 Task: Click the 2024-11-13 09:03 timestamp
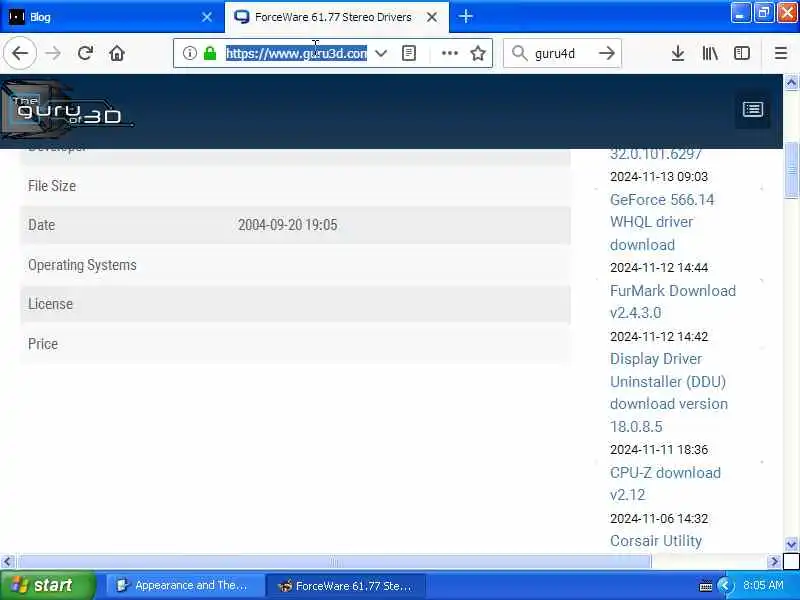click(x=659, y=177)
